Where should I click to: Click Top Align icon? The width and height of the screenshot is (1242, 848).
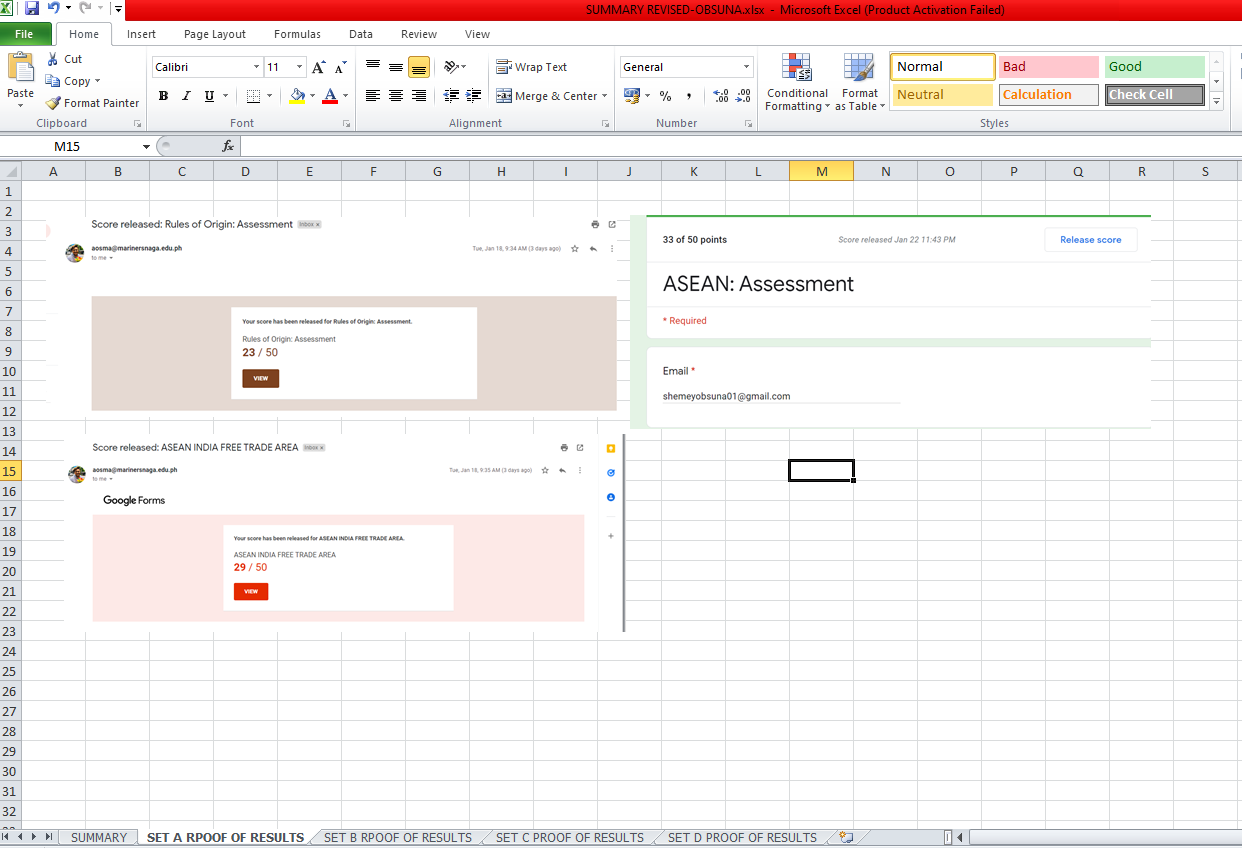tap(373, 67)
